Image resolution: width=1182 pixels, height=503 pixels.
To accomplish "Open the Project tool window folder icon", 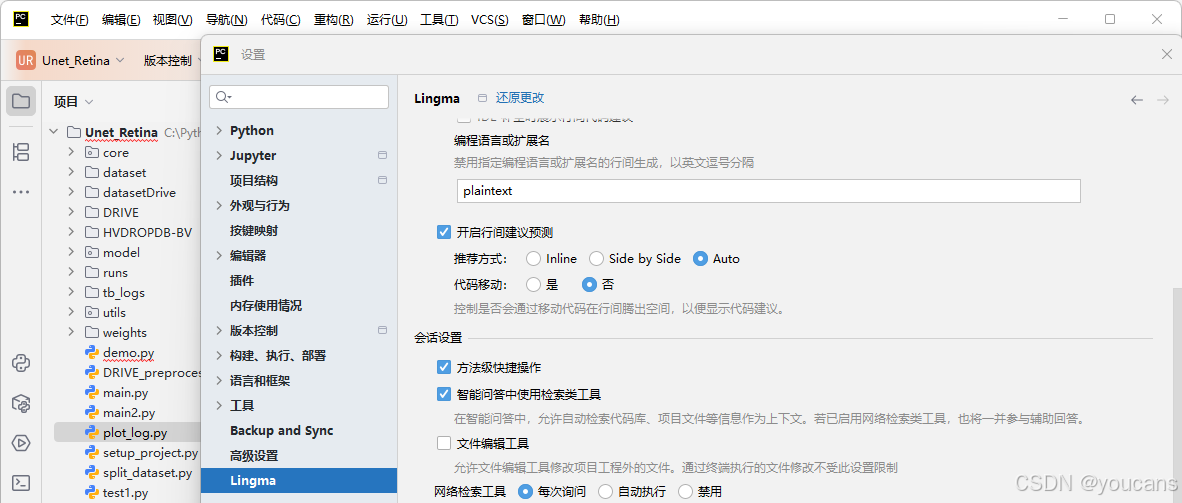I will [x=21, y=101].
